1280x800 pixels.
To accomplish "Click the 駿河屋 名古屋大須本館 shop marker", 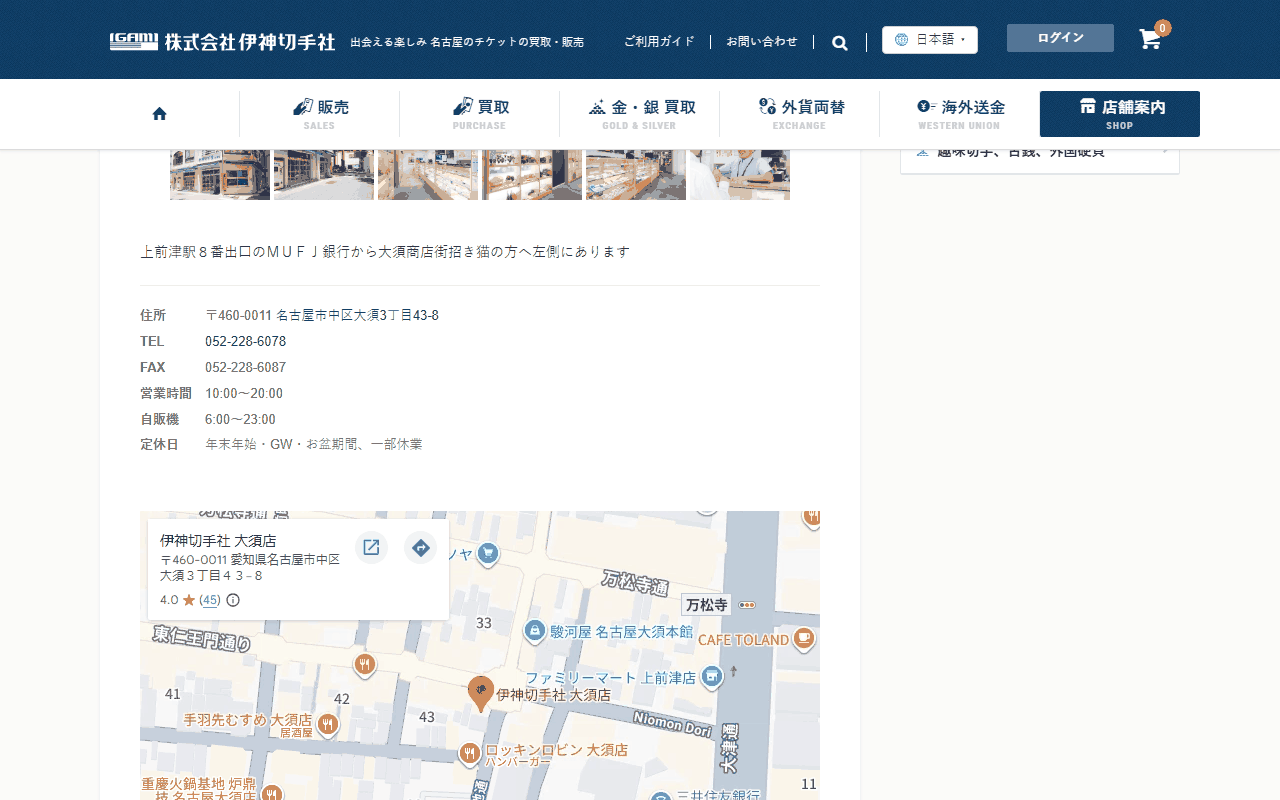I will pos(535,631).
